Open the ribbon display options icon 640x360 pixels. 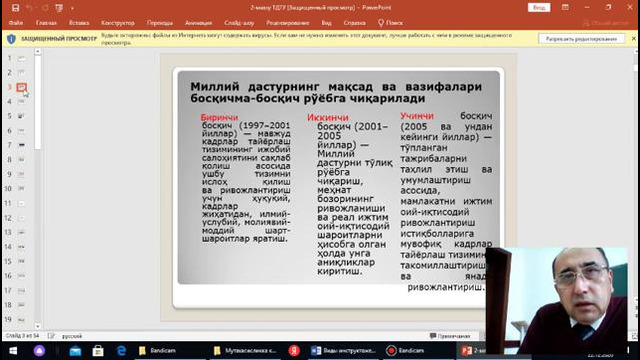point(565,7)
